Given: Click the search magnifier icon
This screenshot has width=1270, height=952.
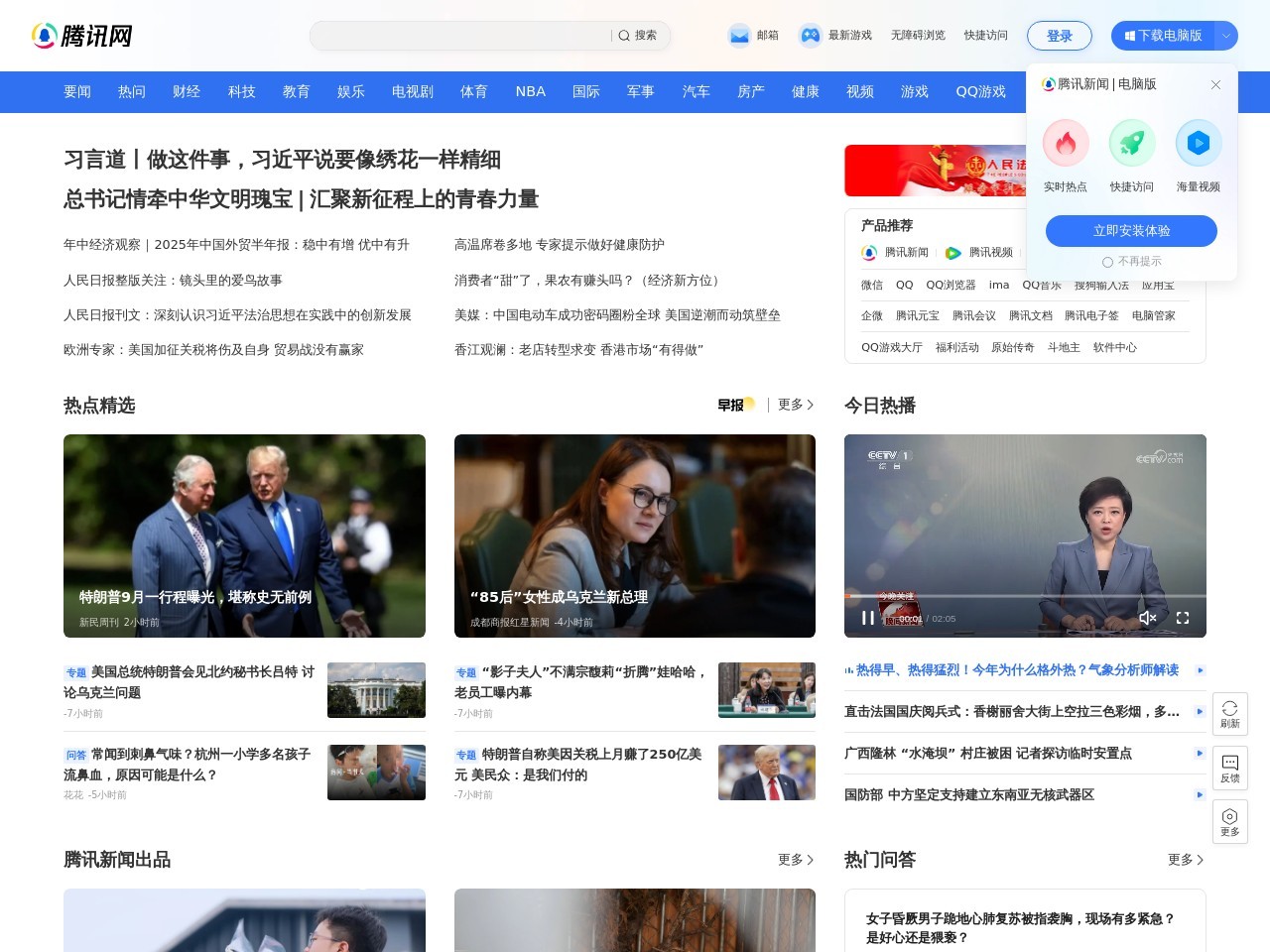Looking at the screenshot, I should click(624, 36).
